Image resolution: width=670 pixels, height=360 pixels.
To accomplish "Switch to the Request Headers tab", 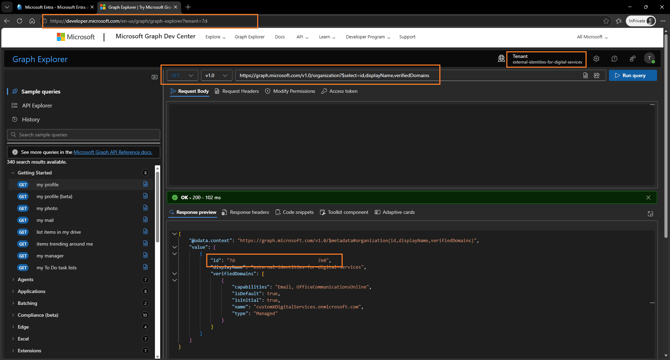I will click(237, 91).
